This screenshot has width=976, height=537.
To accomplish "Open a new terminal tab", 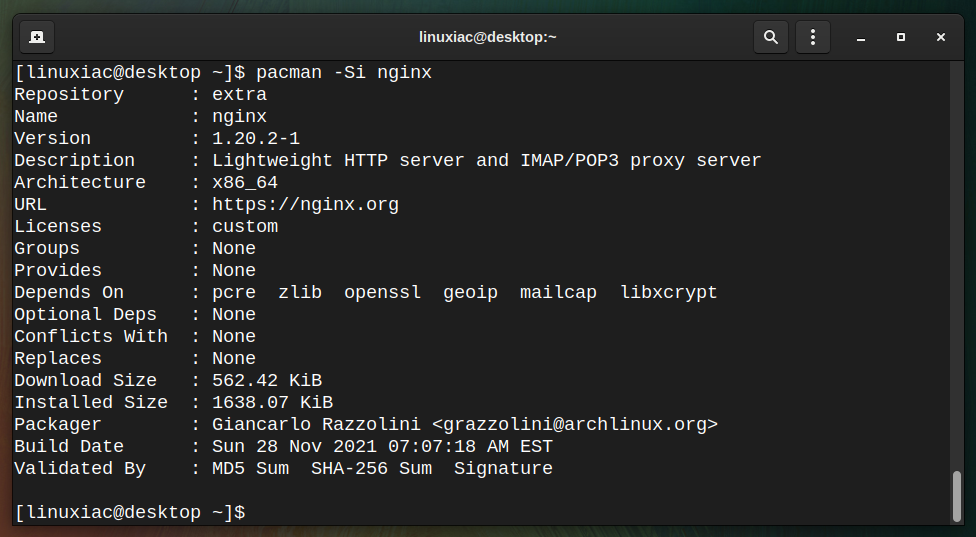I will click(37, 37).
